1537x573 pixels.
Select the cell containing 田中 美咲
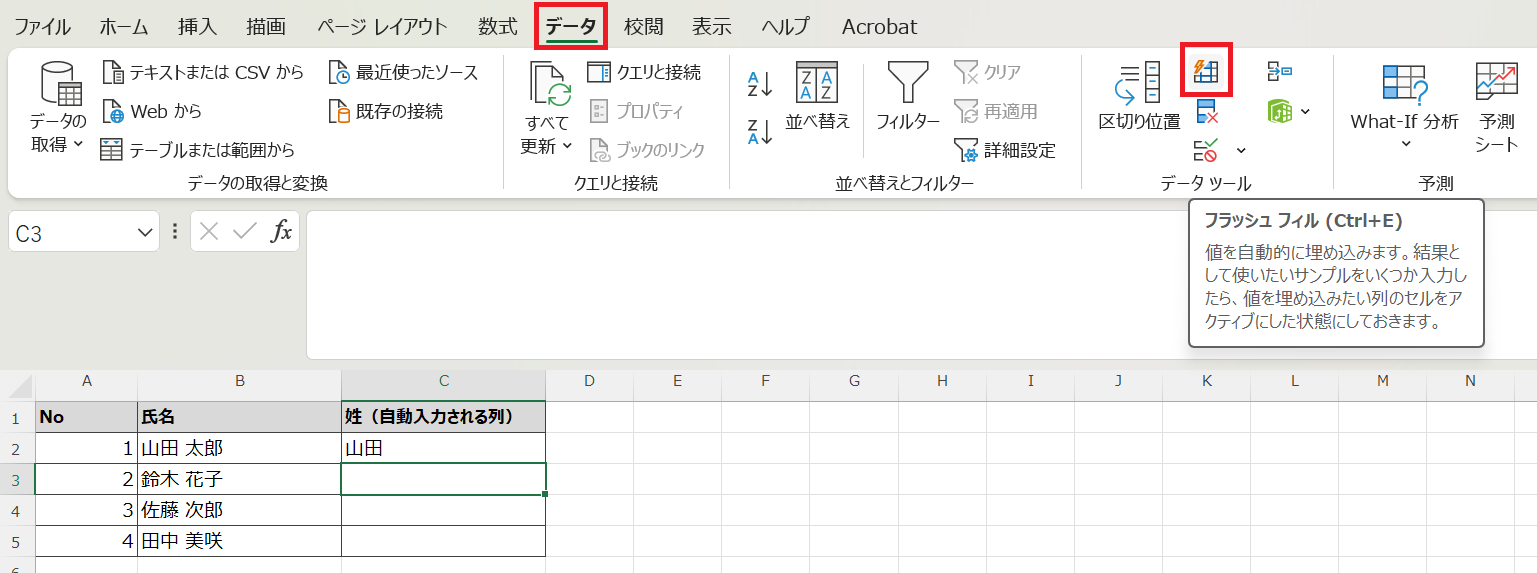[240, 541]
